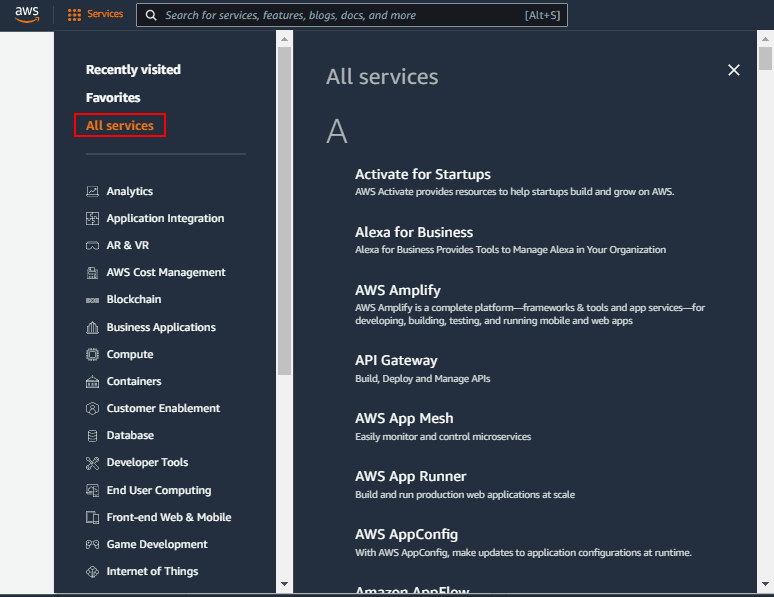This screenshot has width=774, height=597.
Task: Click the Customer Enablement icon
Action: click(x=92, y=408)
